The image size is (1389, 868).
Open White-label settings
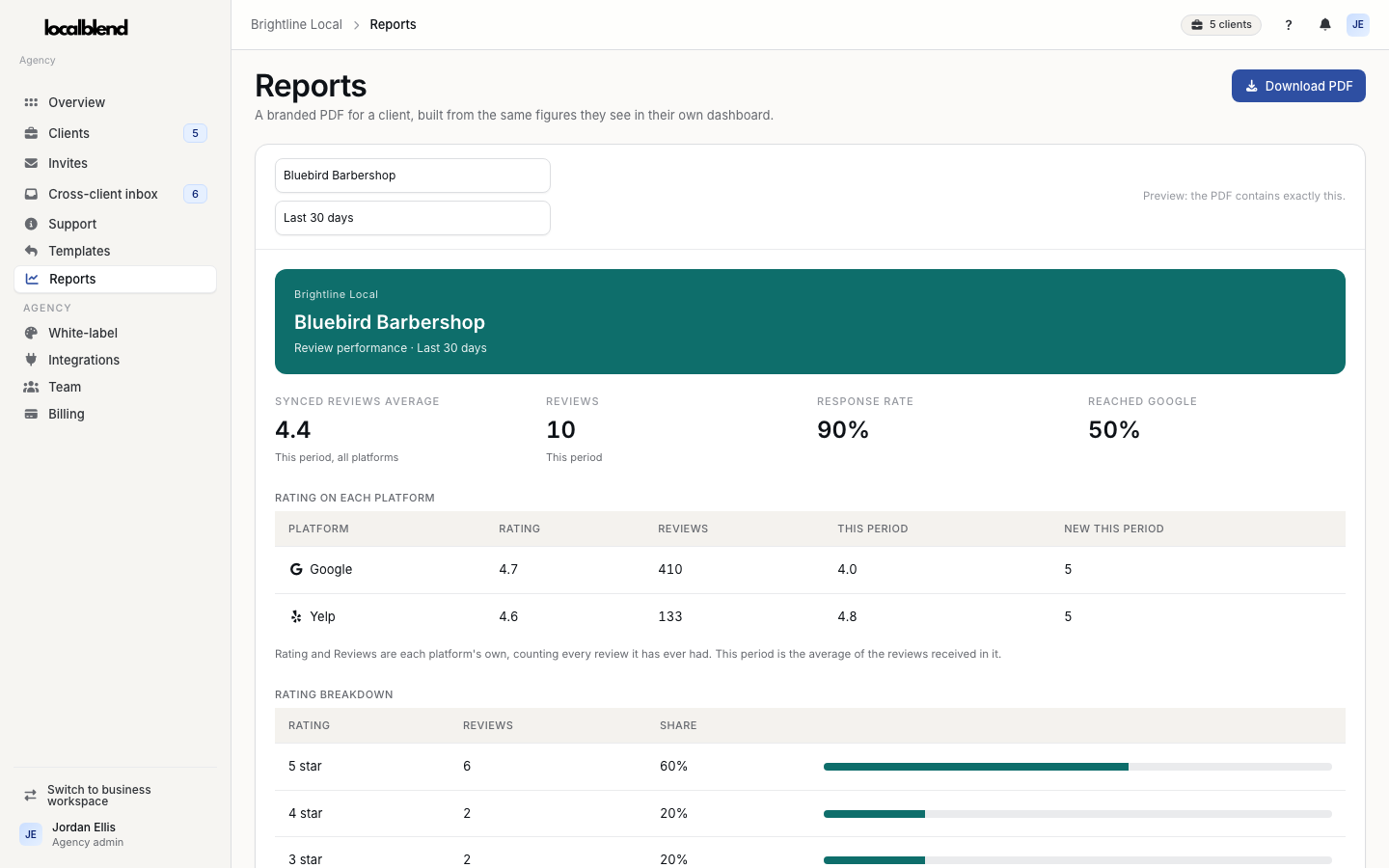click(x=115, y=333)
